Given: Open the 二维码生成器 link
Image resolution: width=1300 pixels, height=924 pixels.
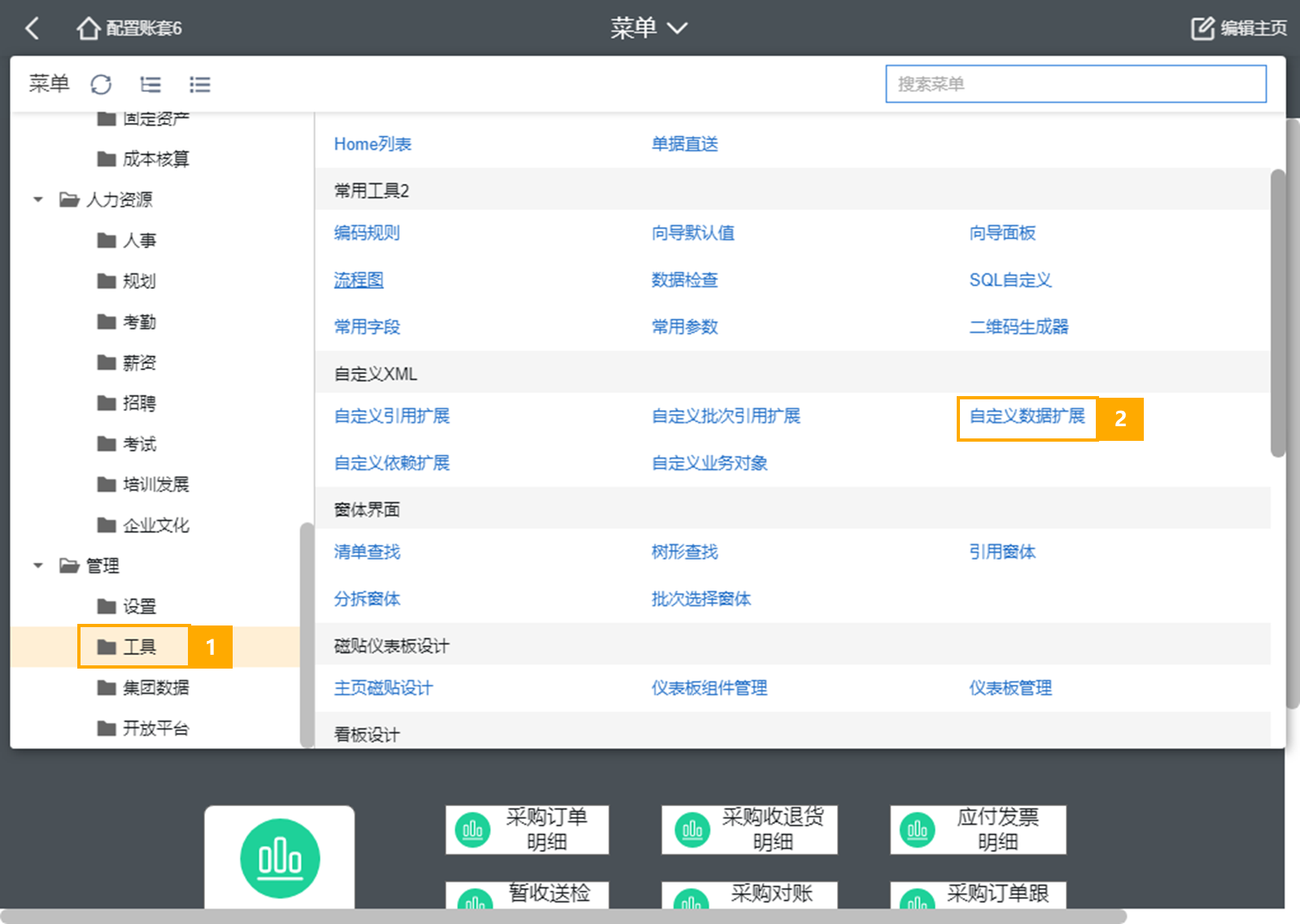Looking at the screenshot, I should [1019, 327].
